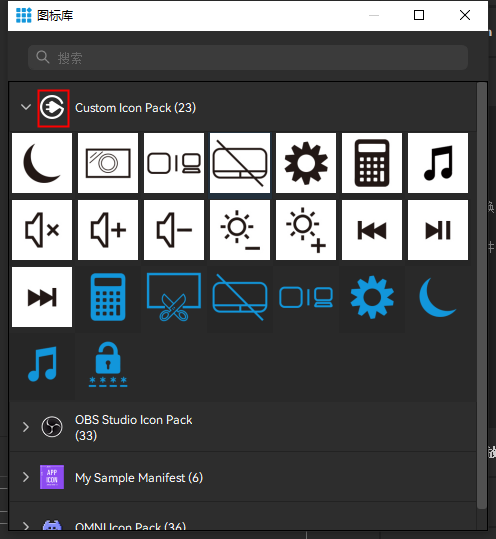Expand the OMNI Icon Pack section

point(26,526)
